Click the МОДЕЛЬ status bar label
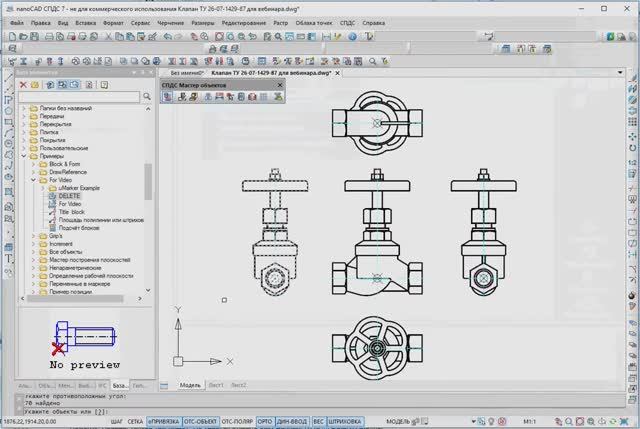Viewport: 640px width, 429px height. pos(398,422)
